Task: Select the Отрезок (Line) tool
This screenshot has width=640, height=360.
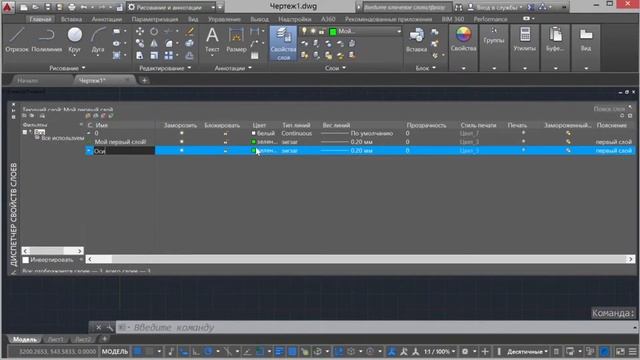Action: click(x=17, y=40)
